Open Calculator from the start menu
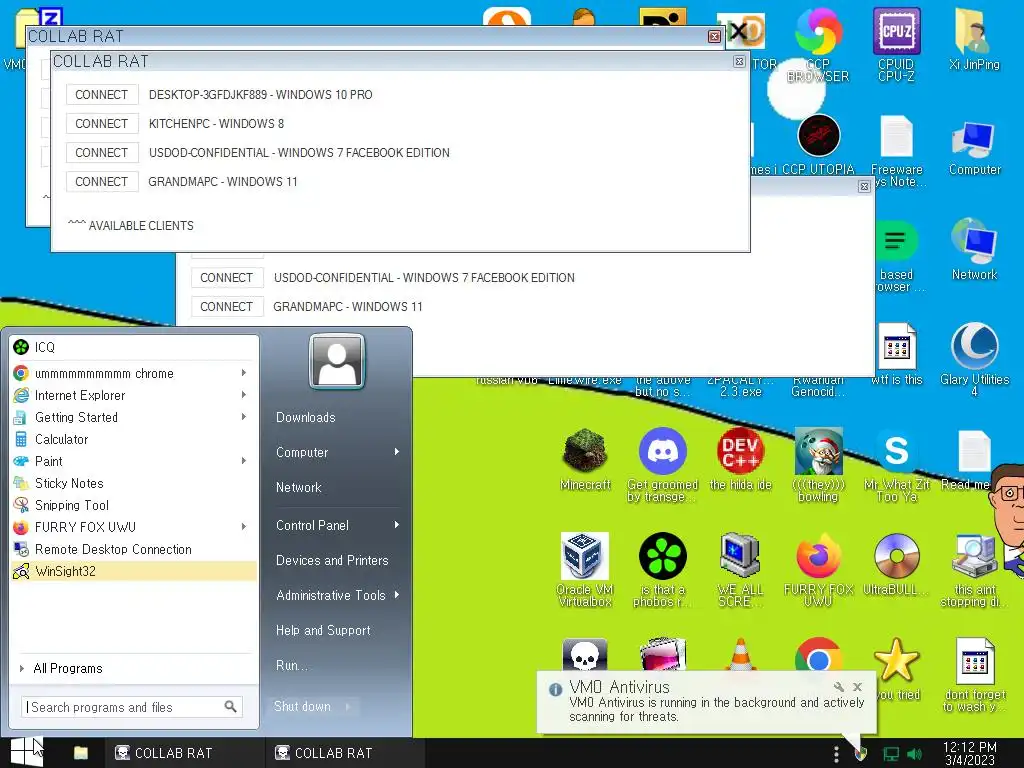 pyautogui.click(x=134, y=439)
